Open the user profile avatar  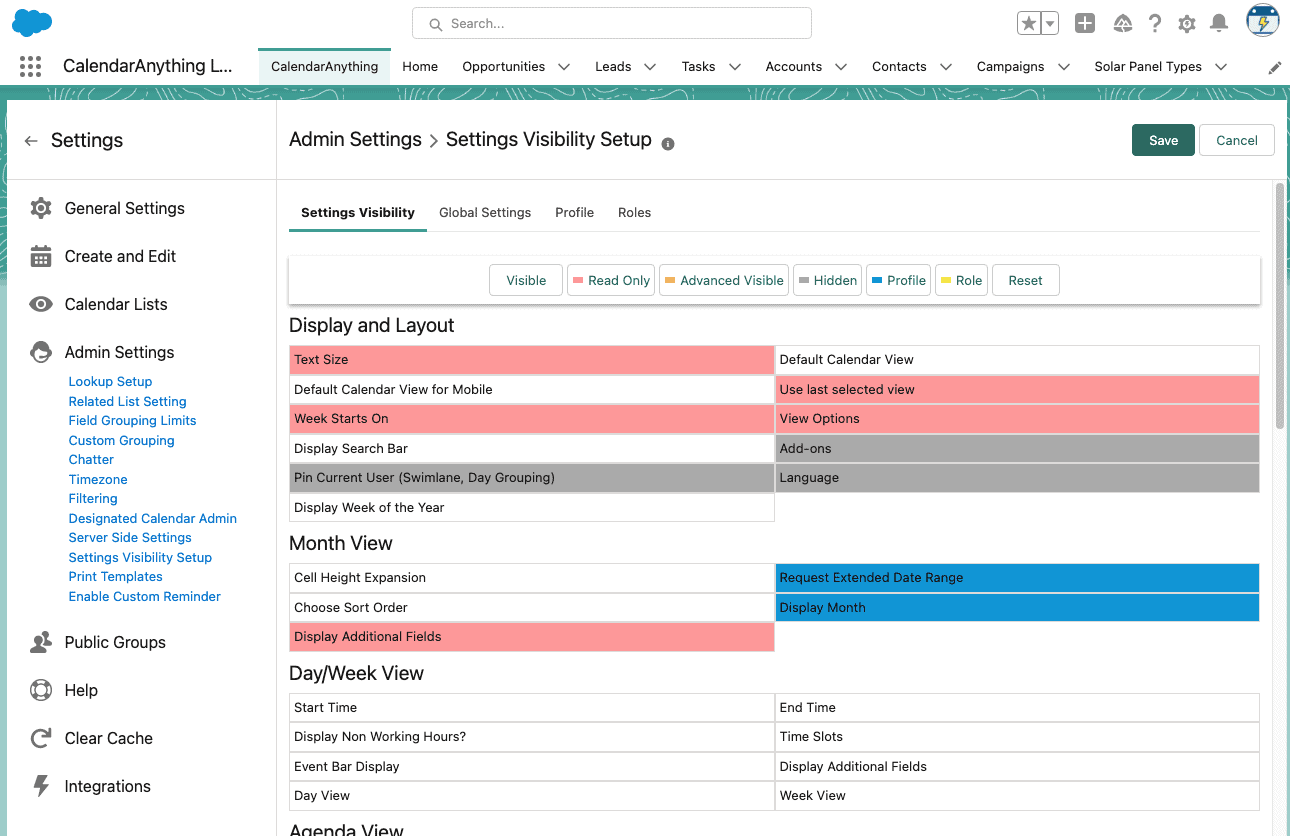click(x=1263, y=21)
